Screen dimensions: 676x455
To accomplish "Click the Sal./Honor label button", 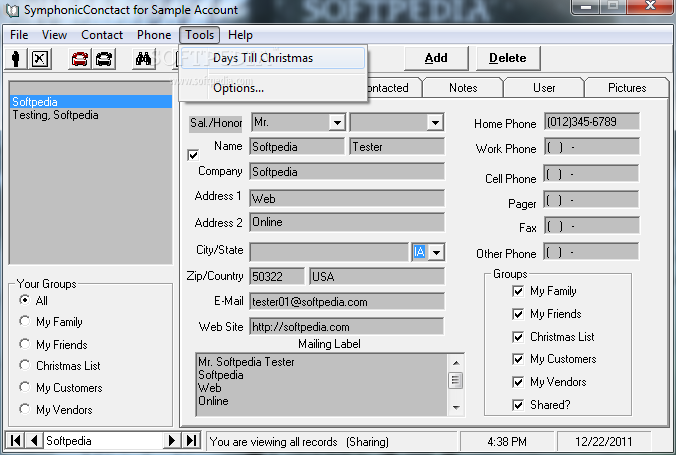I will pos(216,123).
